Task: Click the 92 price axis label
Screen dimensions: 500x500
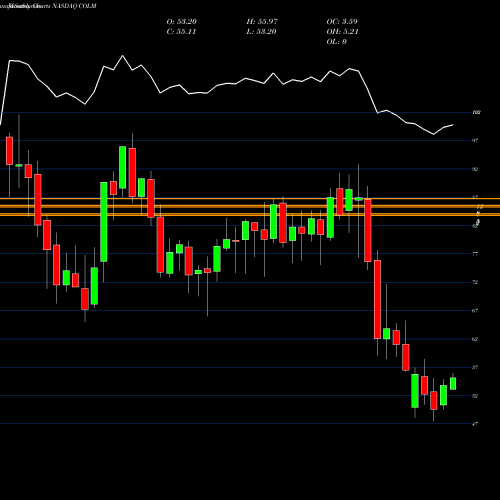Action: click(475, 169)
